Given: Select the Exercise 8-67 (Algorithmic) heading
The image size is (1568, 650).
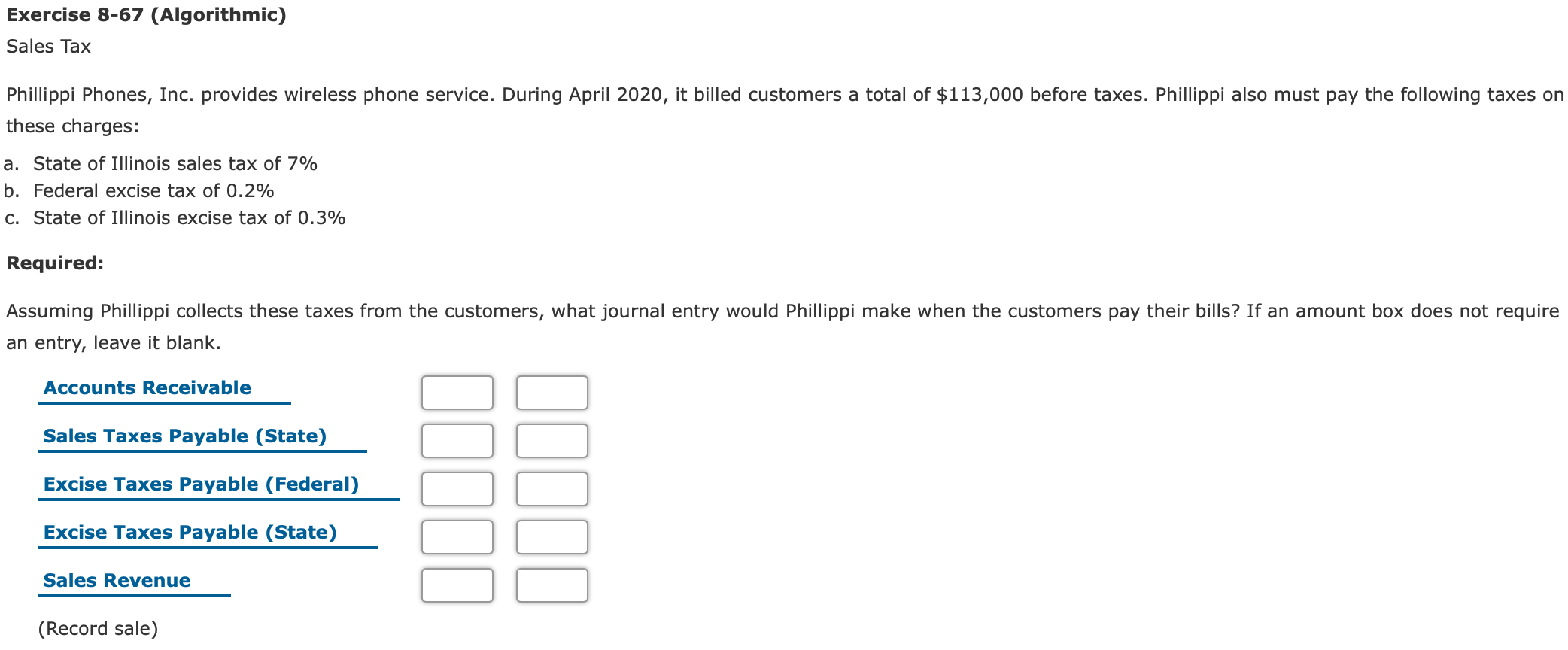Looking at the screenshot, I should (145, 14).
